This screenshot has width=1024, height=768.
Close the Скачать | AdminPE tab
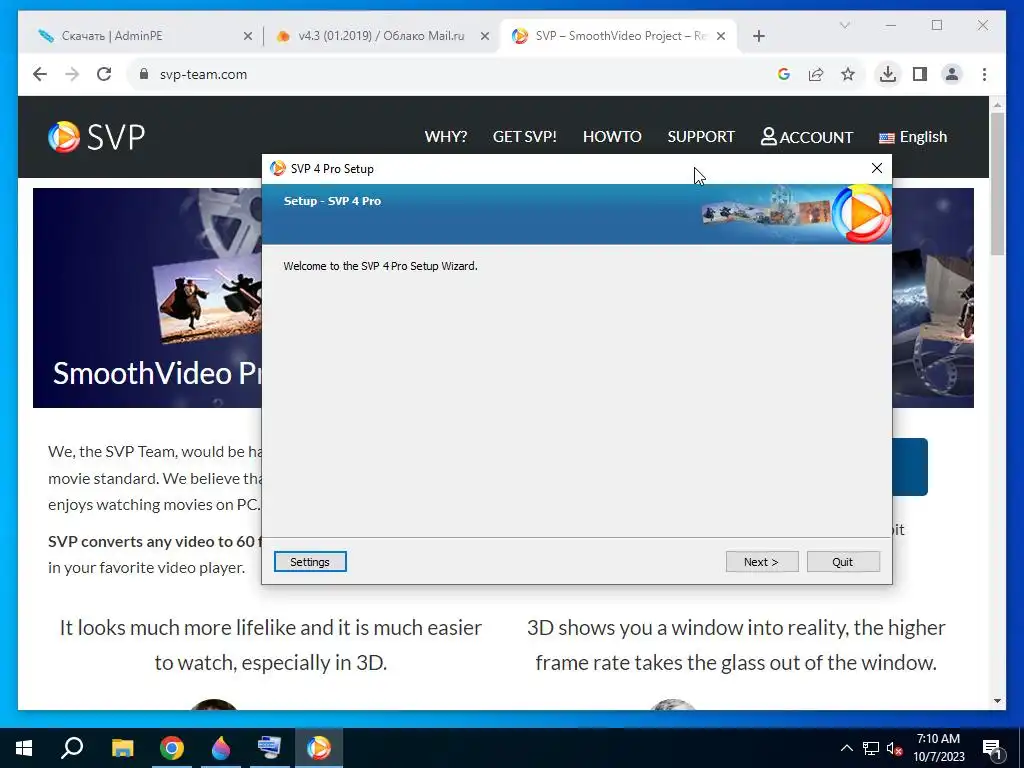click(248, 36)
